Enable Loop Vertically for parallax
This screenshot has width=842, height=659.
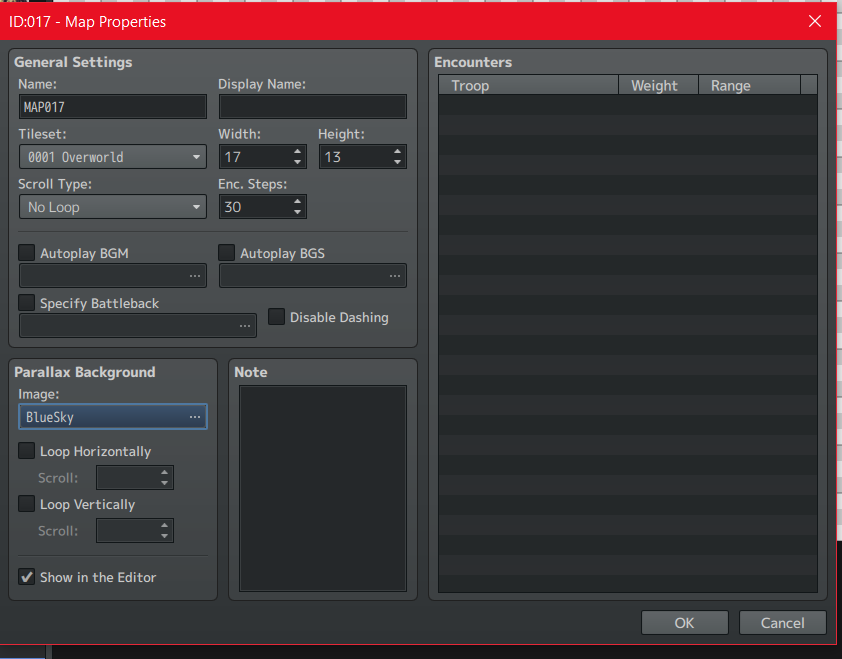click(x=26, y=504)
